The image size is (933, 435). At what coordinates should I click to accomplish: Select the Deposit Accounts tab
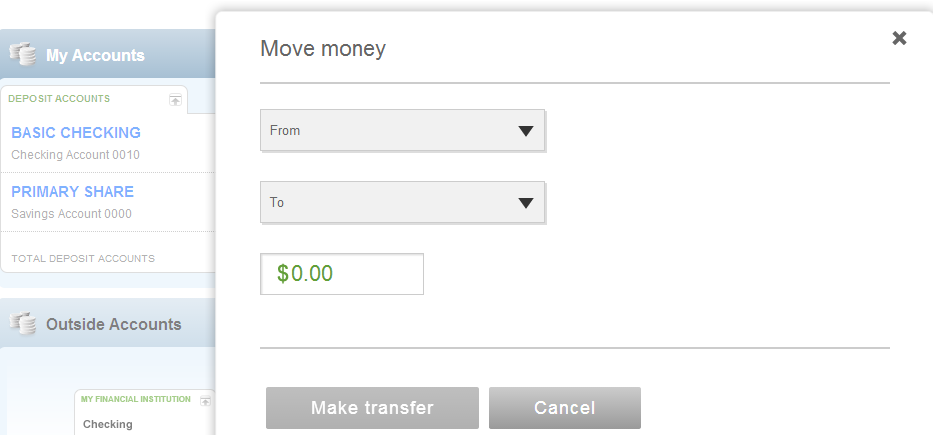point(59,99)
